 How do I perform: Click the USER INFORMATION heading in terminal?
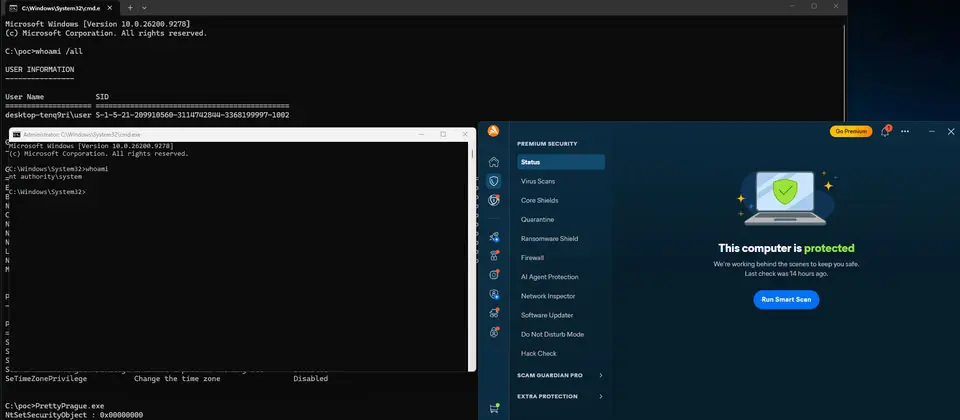pos(40,70)
